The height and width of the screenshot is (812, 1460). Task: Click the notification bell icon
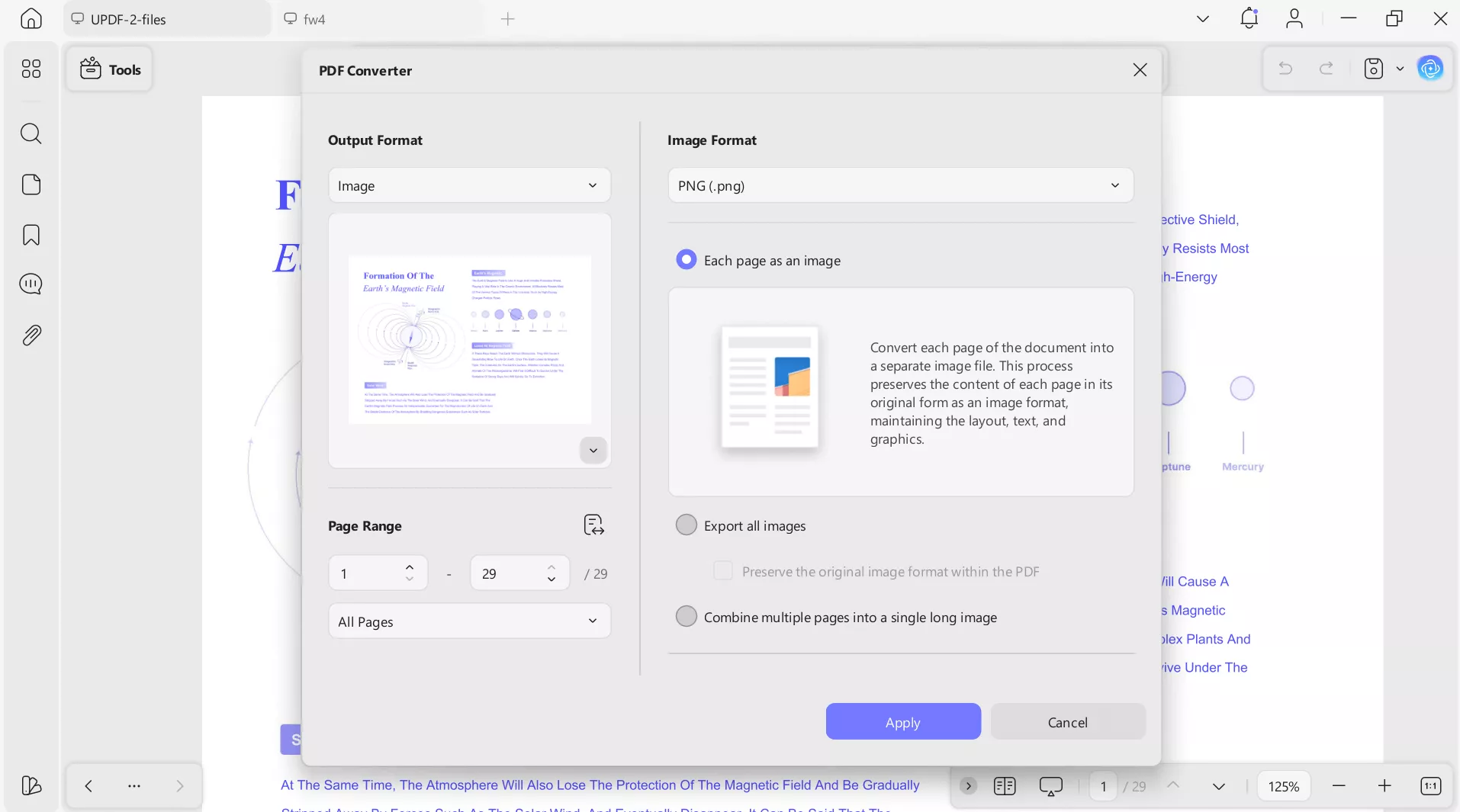click(1249, 18)
